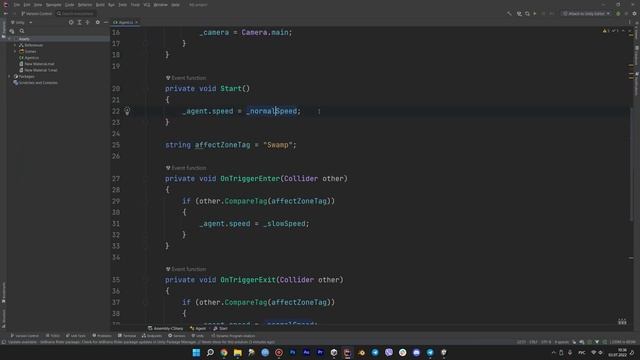Click Event function hint above OnTriggerEnter
The height and width of the screenshot is (360, 640).
pos(186,168)
